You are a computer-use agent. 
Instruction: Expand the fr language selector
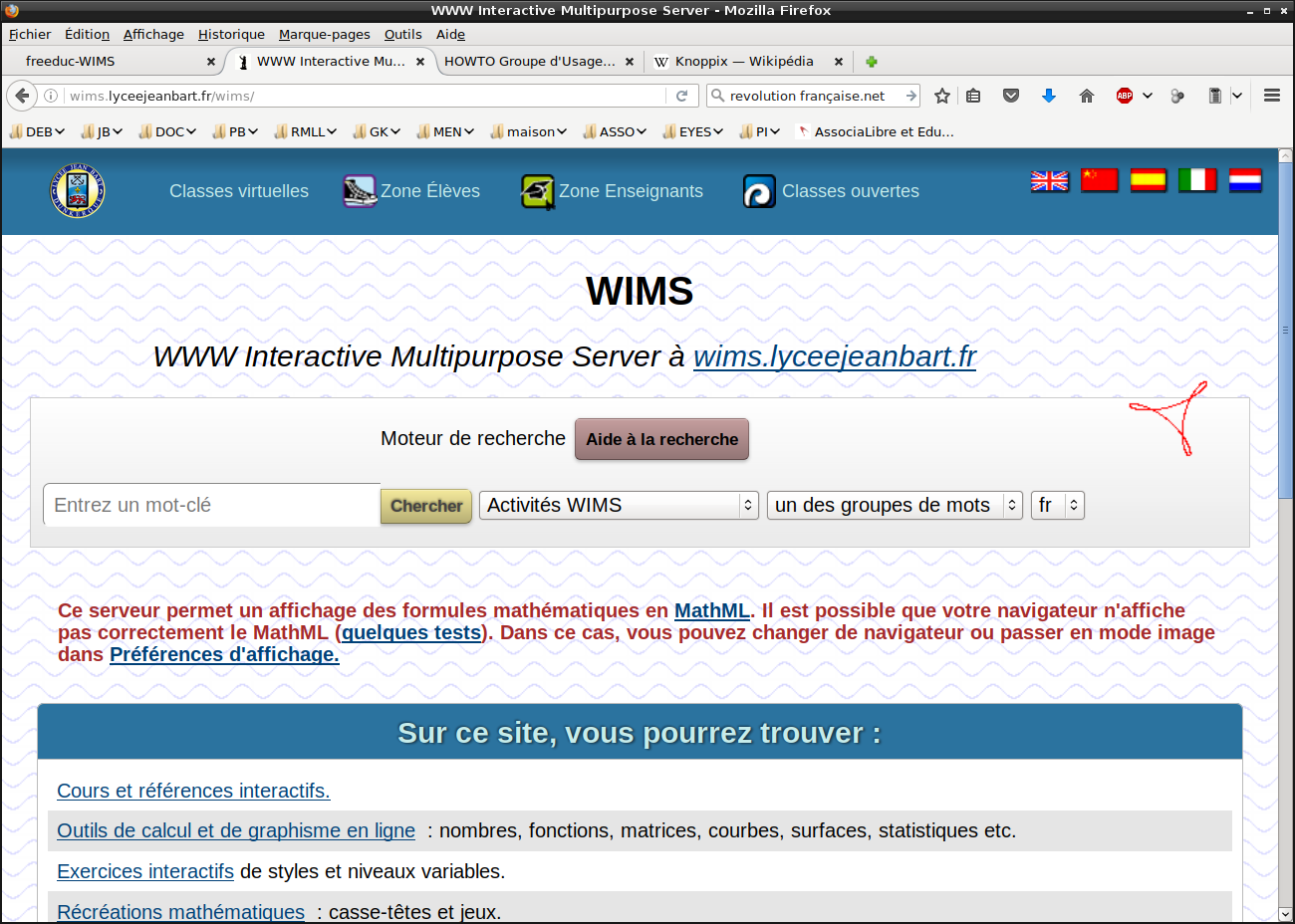1057,506
